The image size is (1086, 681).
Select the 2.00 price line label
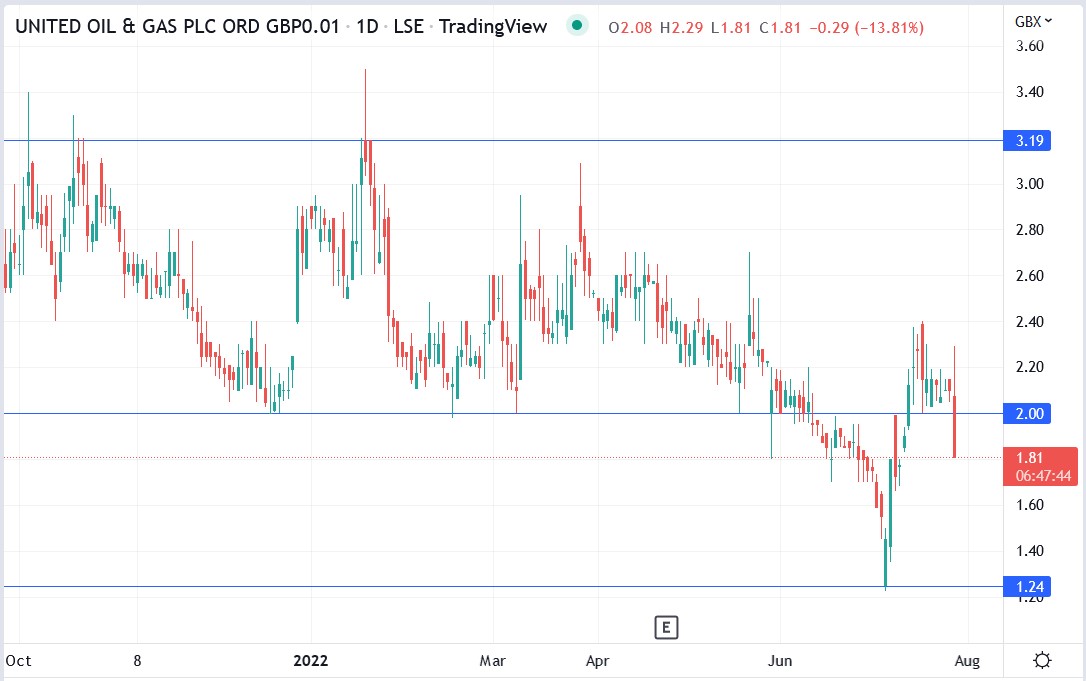(1027, 414)
